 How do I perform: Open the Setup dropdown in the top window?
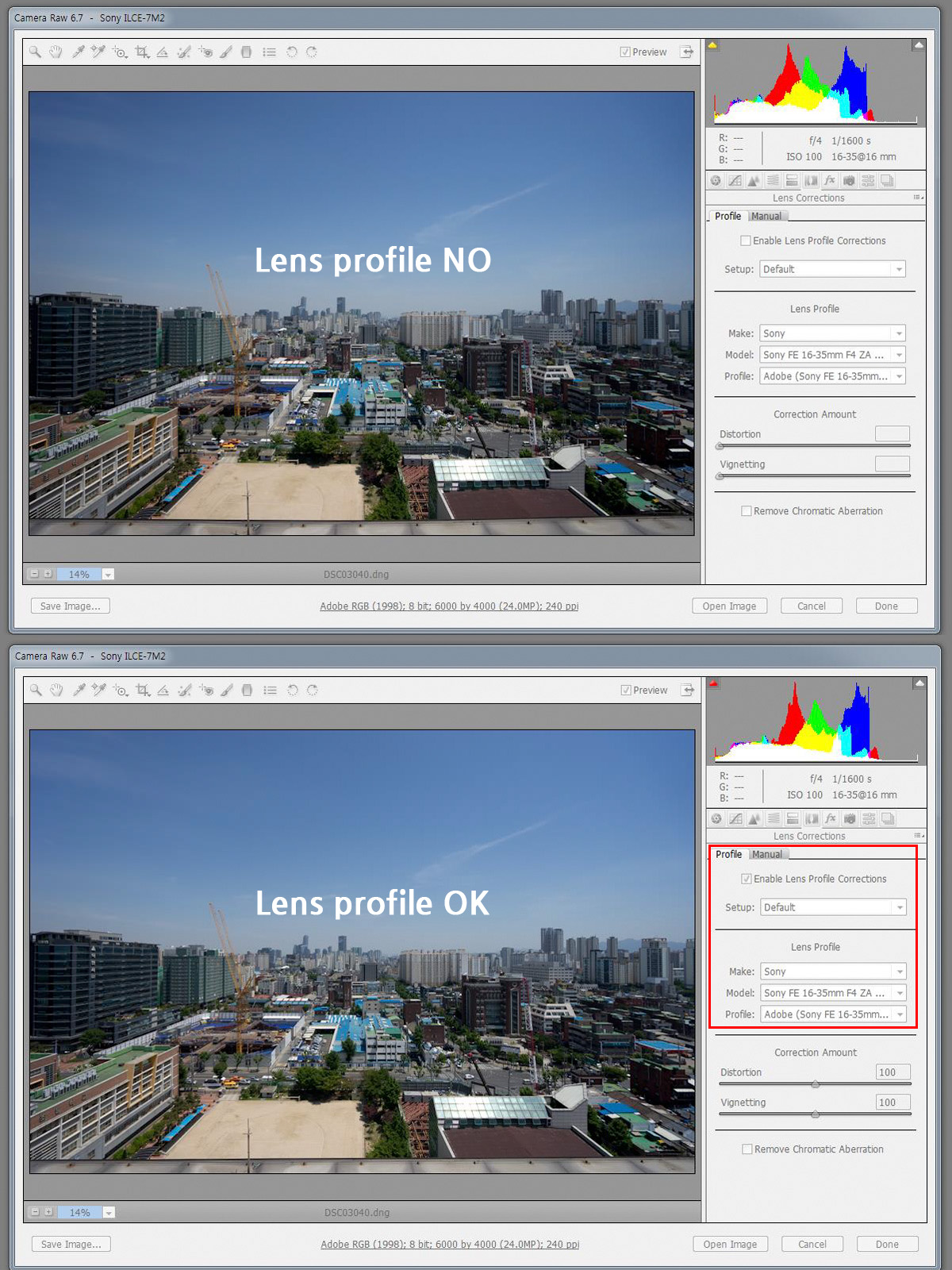pos(831,269)
